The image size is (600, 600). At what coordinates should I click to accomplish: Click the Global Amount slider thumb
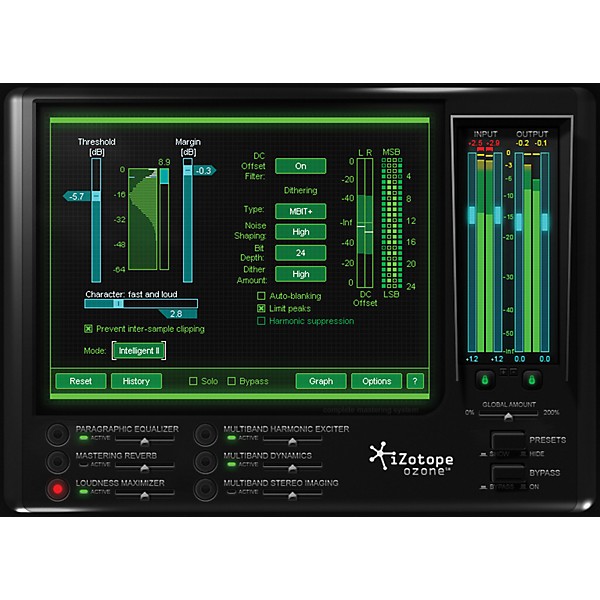click(508, 416)
